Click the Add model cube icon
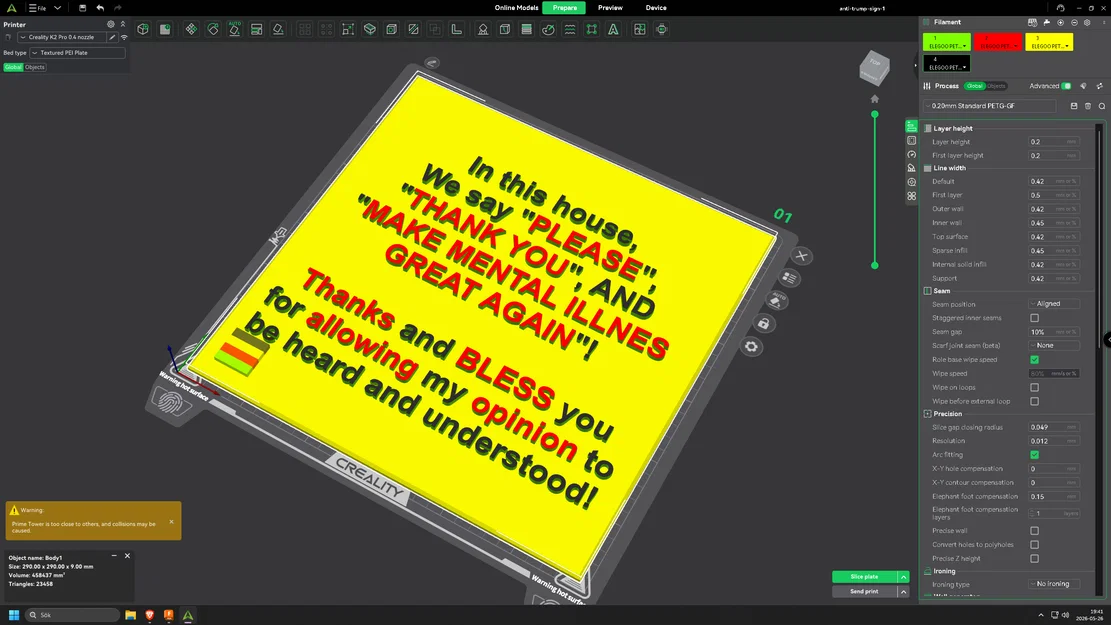This screenshot has height=625, width=1111. click(x=143, y=29)
